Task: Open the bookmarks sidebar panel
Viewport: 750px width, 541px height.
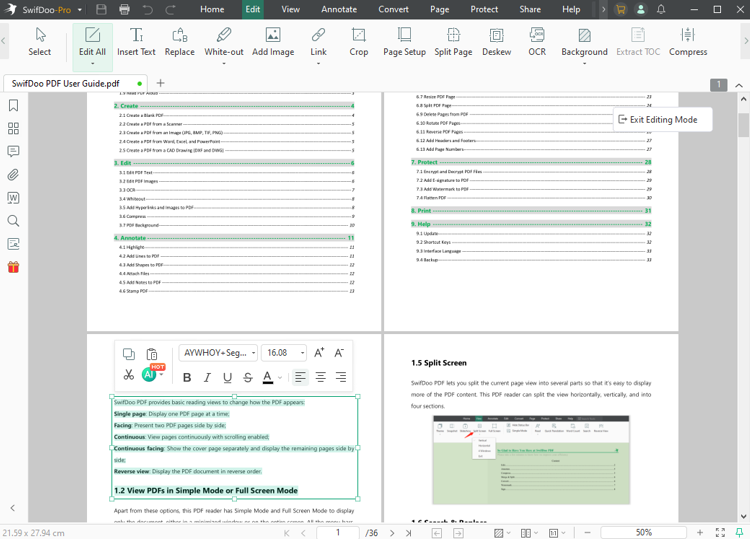Action: (x=13, y=105)
